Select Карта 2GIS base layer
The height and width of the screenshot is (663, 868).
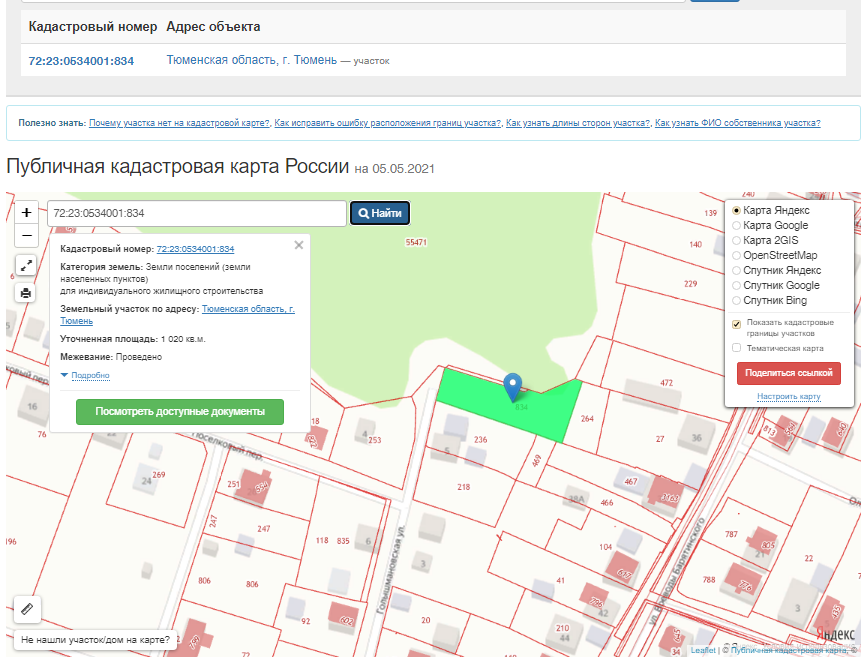click(x=736, y=240)
